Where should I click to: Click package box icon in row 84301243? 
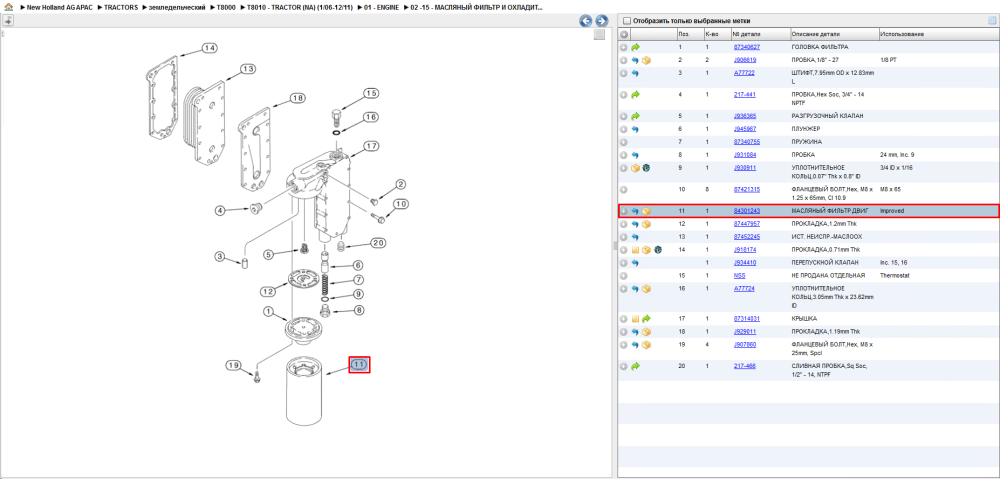coord(646,210)
